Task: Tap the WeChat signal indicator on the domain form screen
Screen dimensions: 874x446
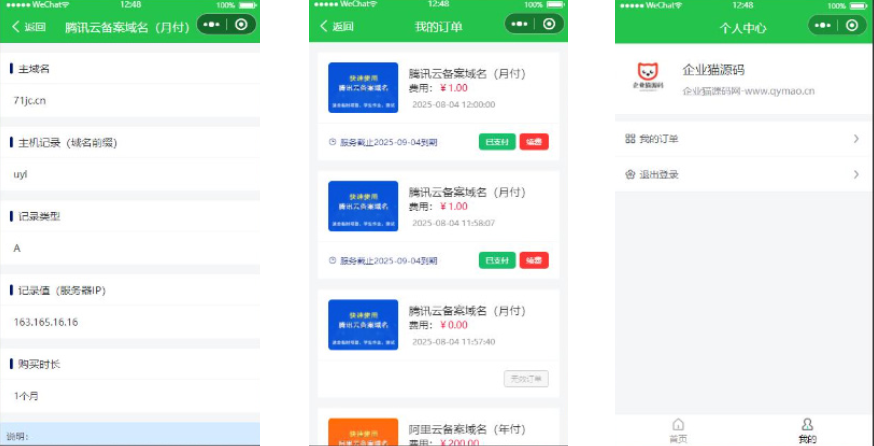Action: [38, 4]
